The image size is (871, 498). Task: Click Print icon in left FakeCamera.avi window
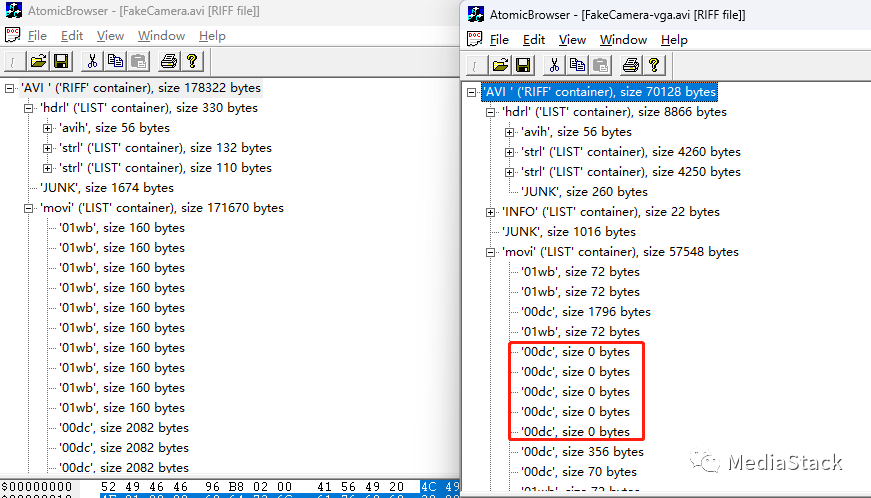pos(169,61)
